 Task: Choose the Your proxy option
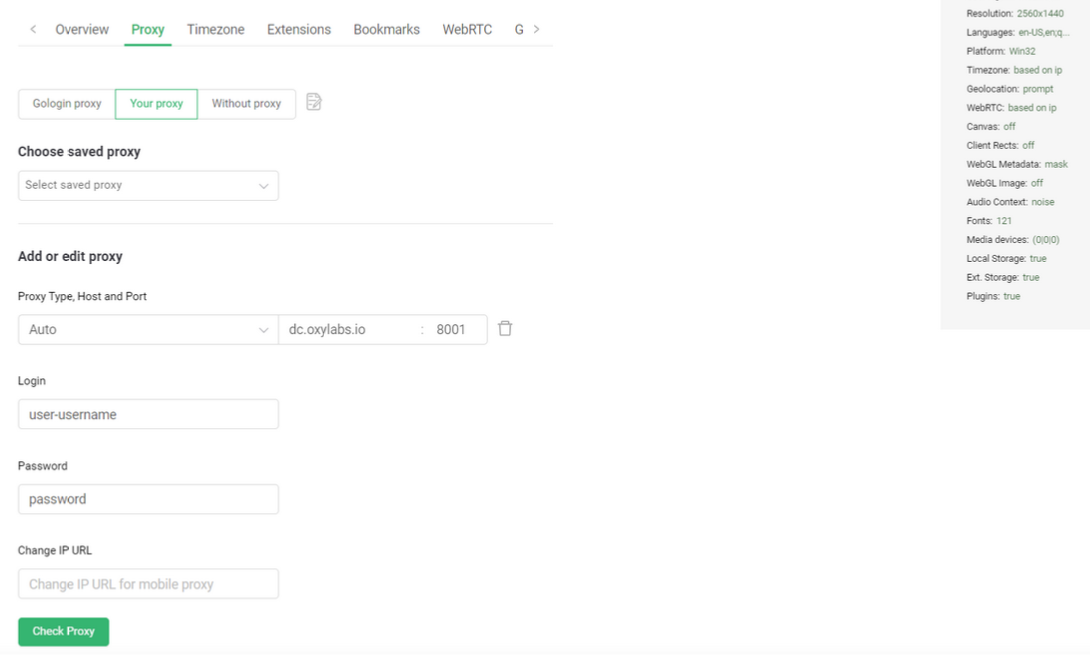pyautogui.click(x=156, y=104)
